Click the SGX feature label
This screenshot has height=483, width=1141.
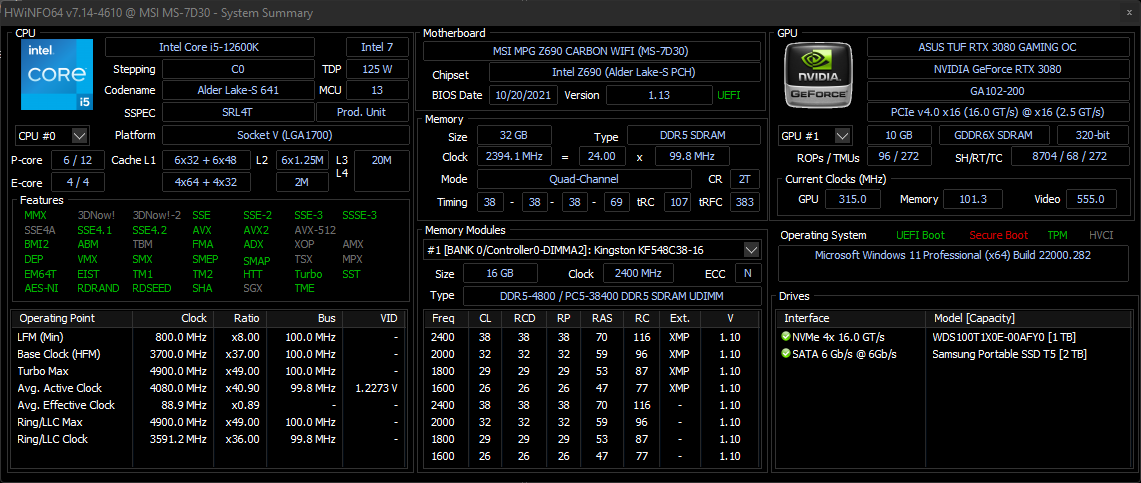(253, 288)
